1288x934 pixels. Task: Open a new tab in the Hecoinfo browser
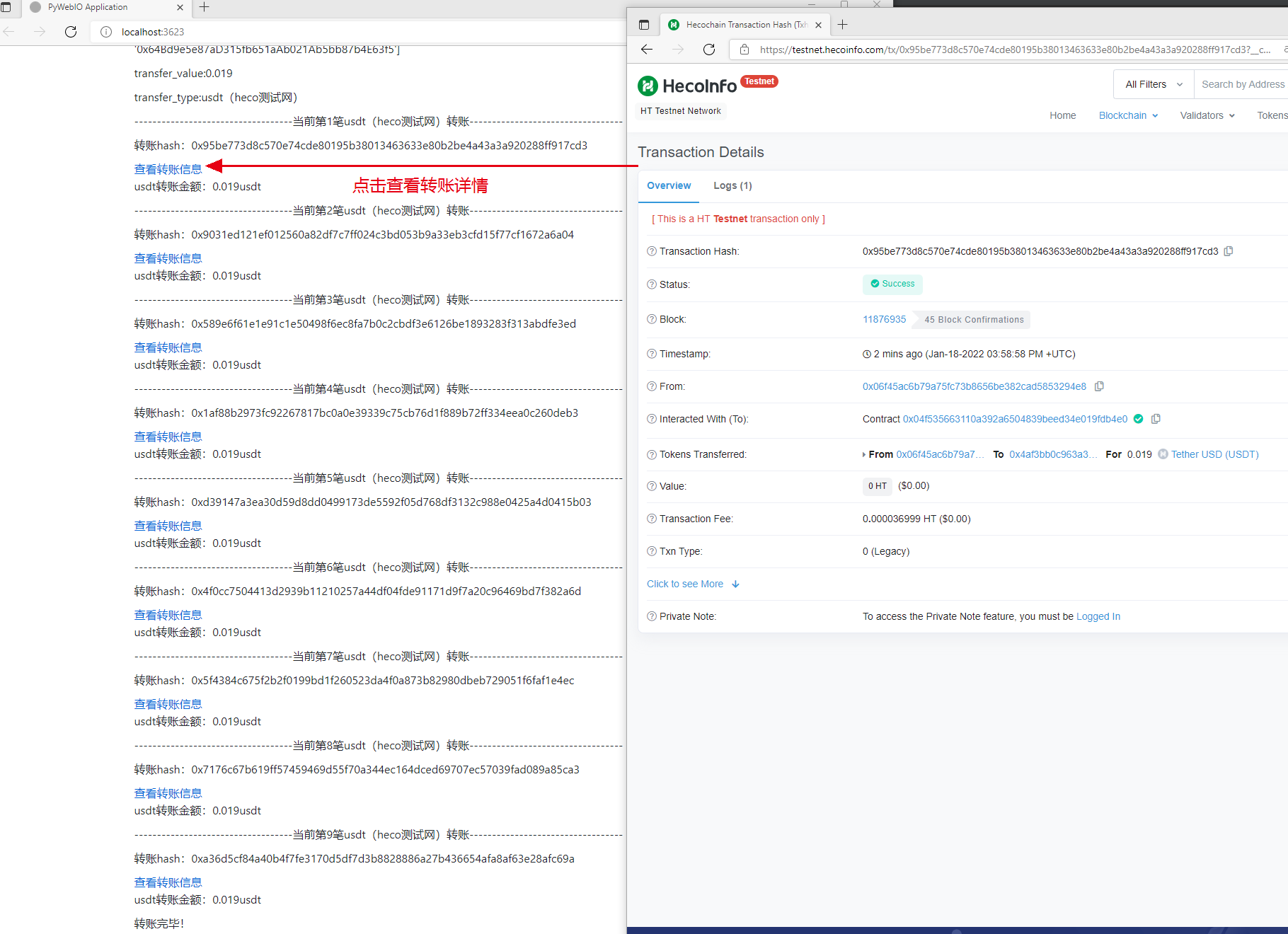(x=842, y=25)
